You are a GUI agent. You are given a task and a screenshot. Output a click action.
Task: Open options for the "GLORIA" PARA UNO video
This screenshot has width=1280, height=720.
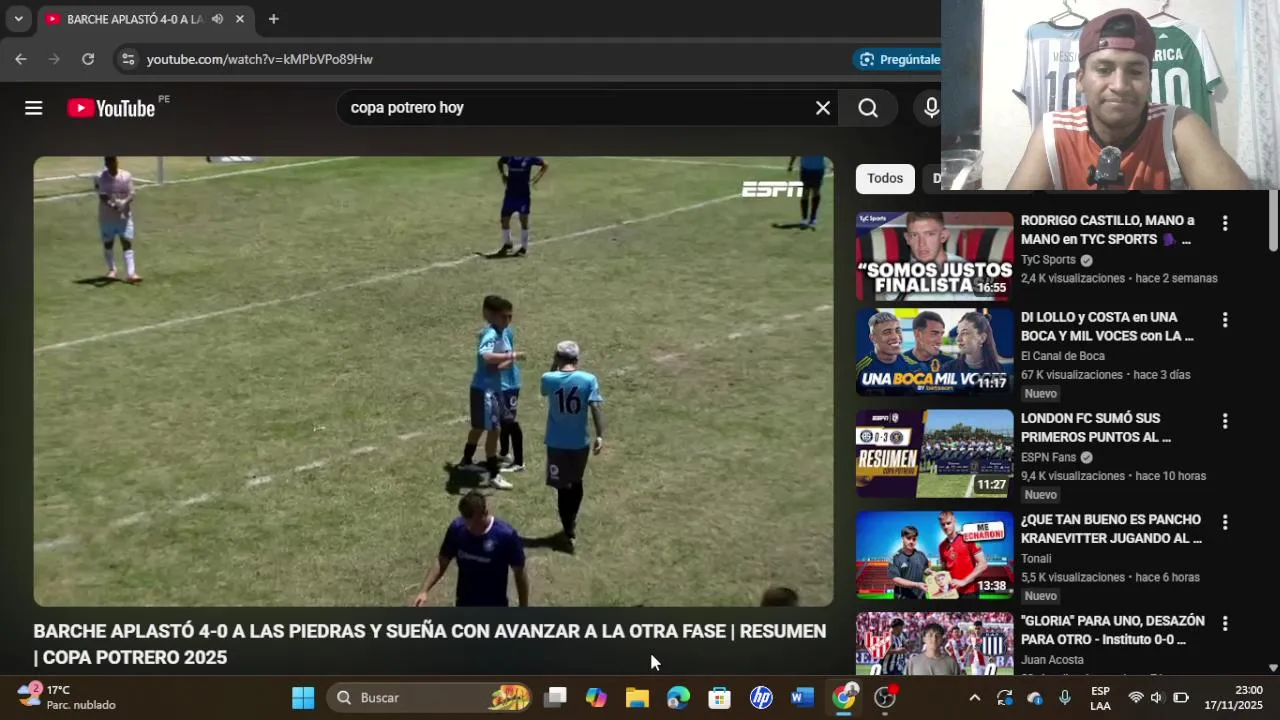coord(1225,623)
